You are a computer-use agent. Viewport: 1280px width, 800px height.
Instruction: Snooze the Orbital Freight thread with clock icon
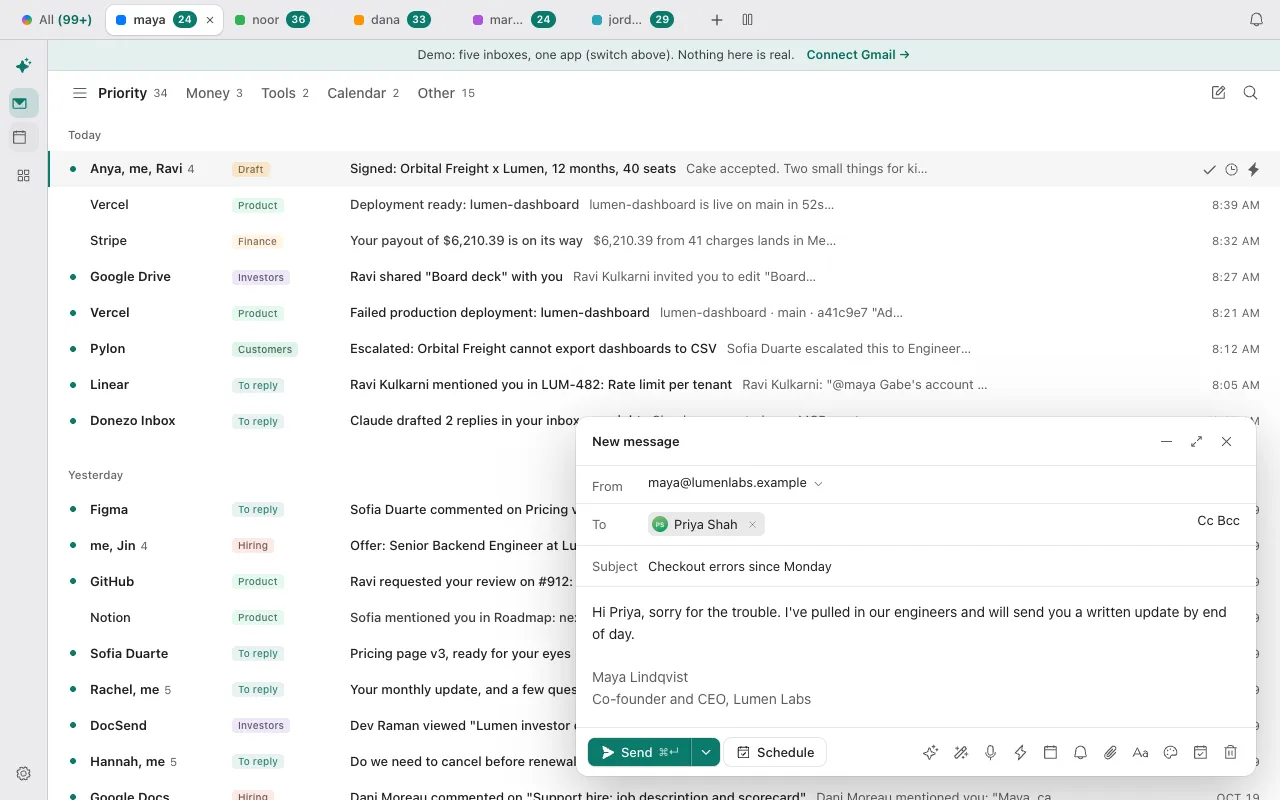pyautogui.click(x=1231, y=170)
